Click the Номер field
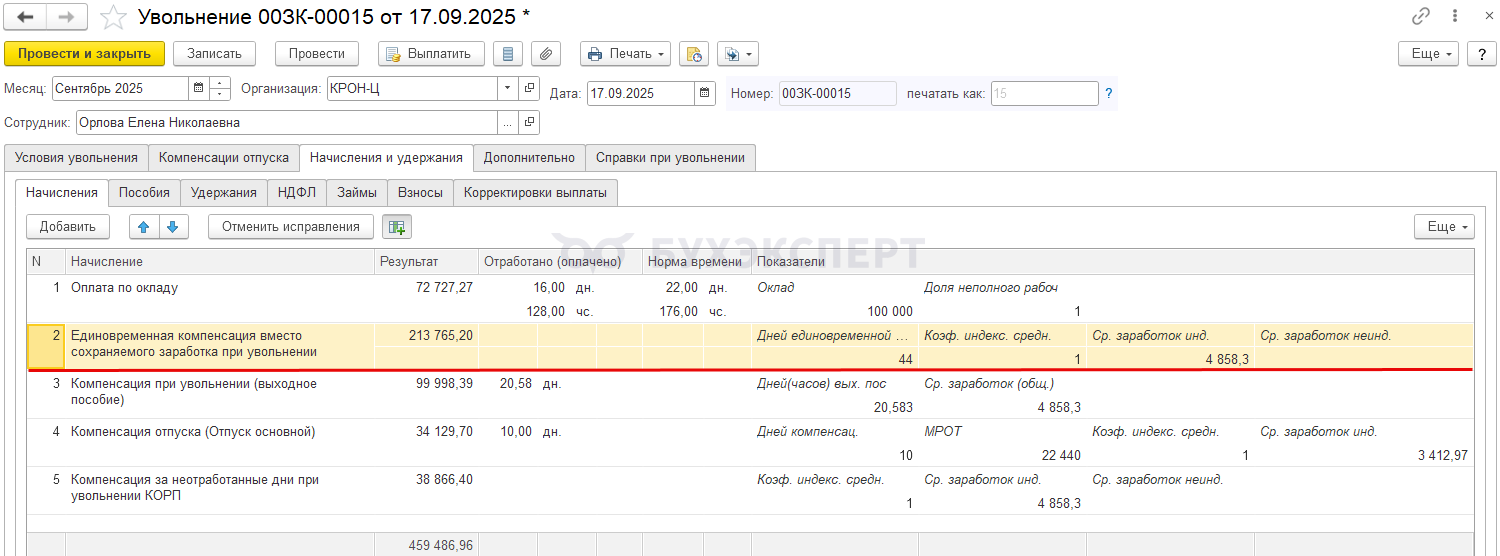The height and width of the screenshot is (556, 1500). point(838,93)
